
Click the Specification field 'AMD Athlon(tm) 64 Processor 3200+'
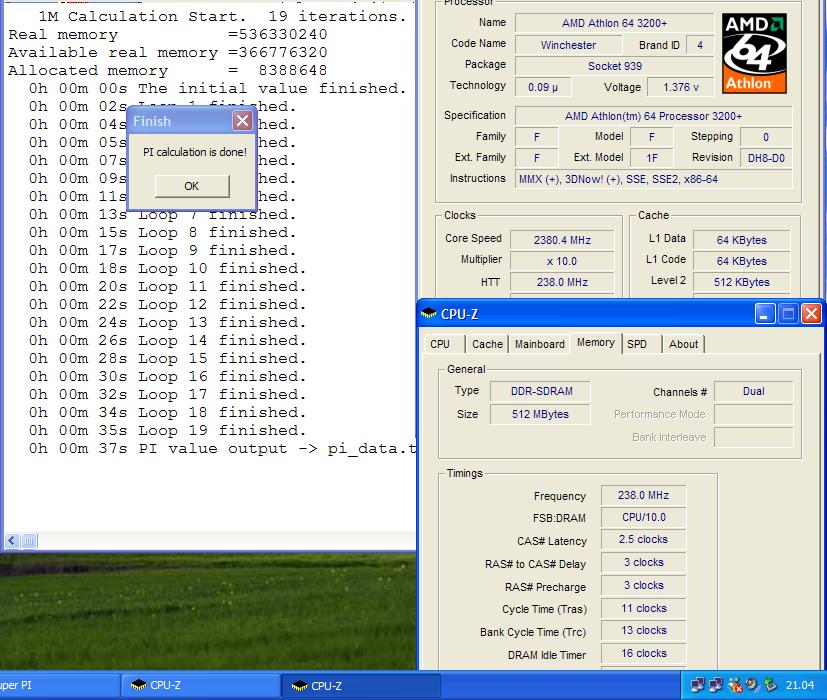[x=653, y=116]
